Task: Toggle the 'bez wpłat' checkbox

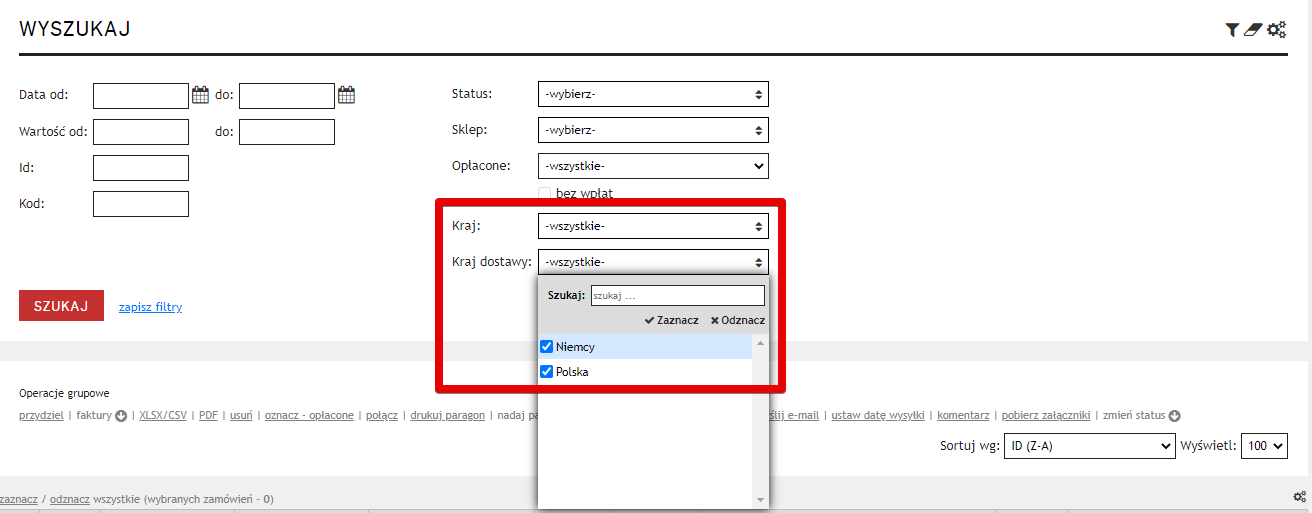Action: tap(545, 193)
